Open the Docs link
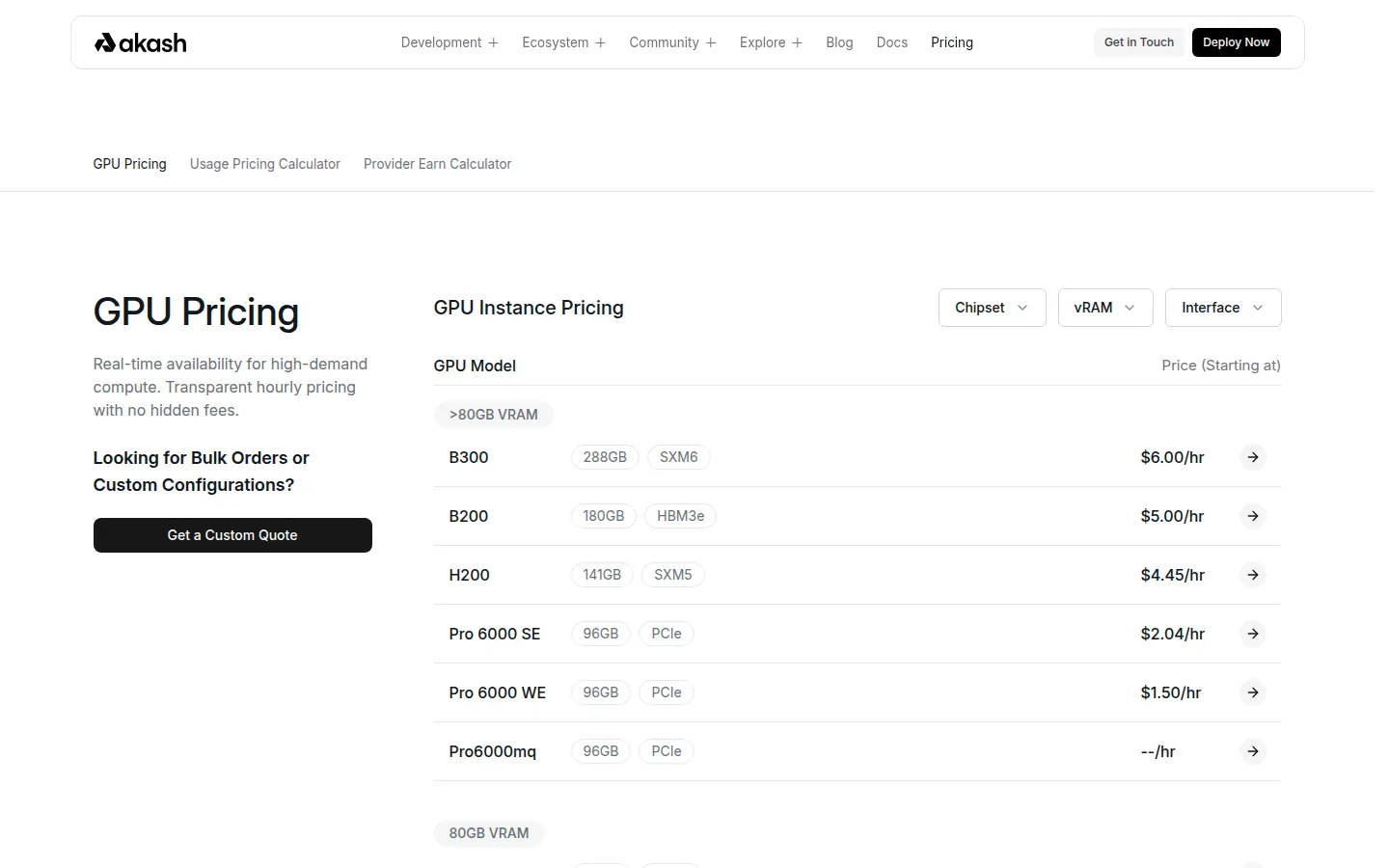The image size is (1389, 868). (891, 42)
